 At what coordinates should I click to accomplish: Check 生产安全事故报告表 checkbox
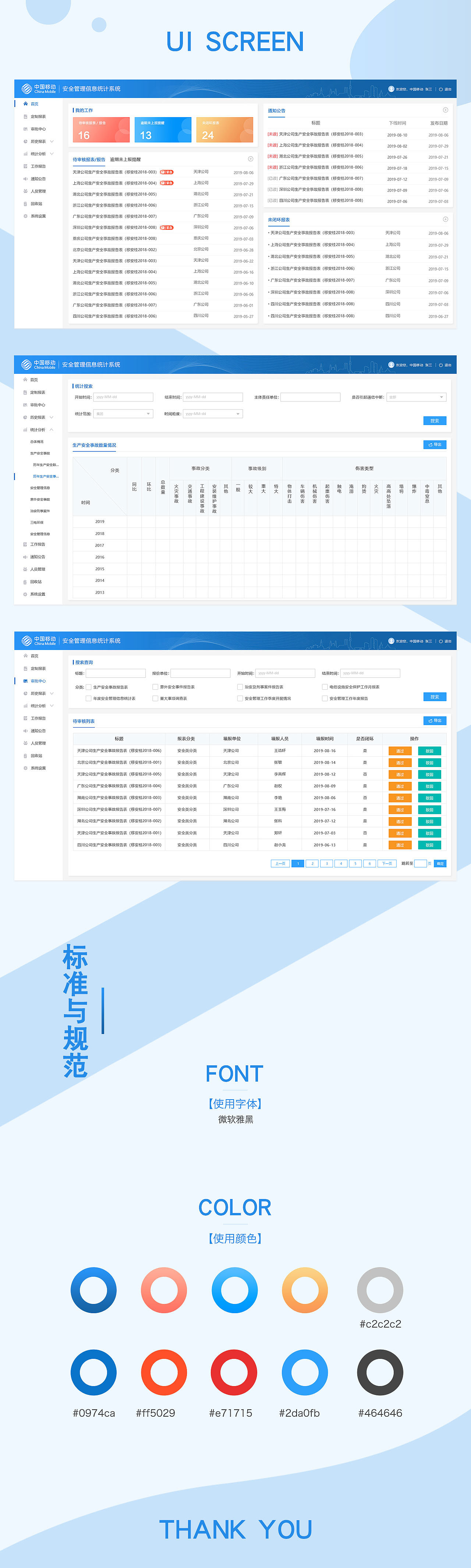tap(89, 687)
